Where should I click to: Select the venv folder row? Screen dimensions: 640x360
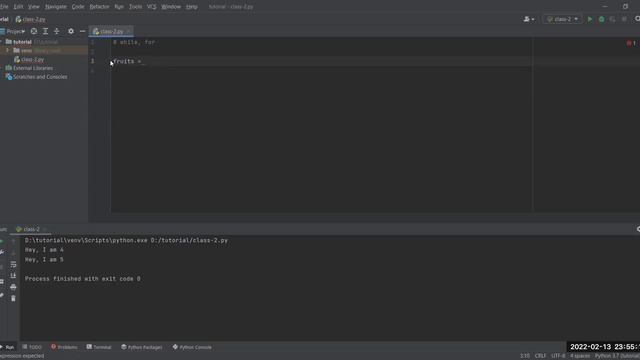(x=44, y=51)
